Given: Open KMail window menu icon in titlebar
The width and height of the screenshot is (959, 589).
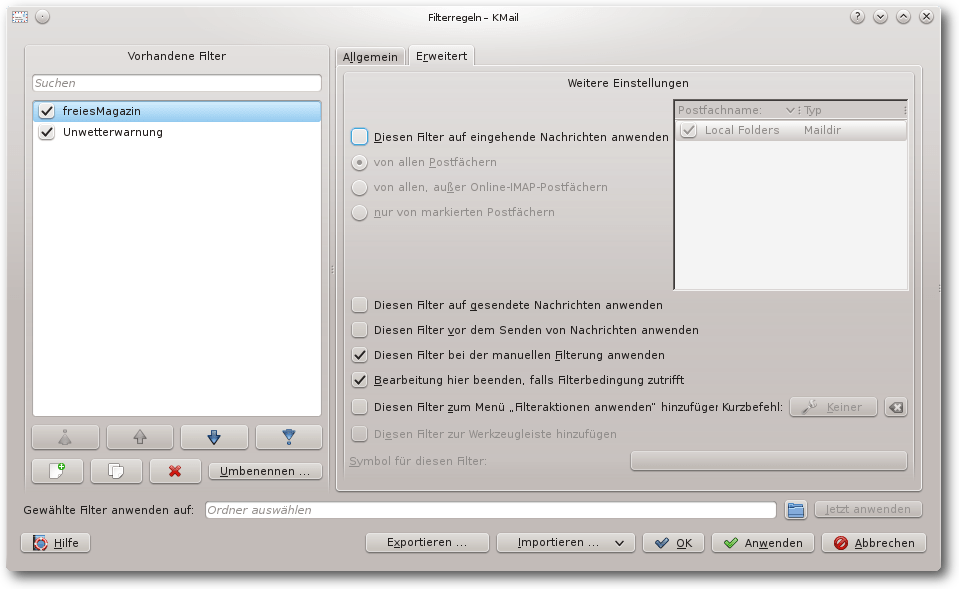Looking at the screenshot, I should pos(20,17).
